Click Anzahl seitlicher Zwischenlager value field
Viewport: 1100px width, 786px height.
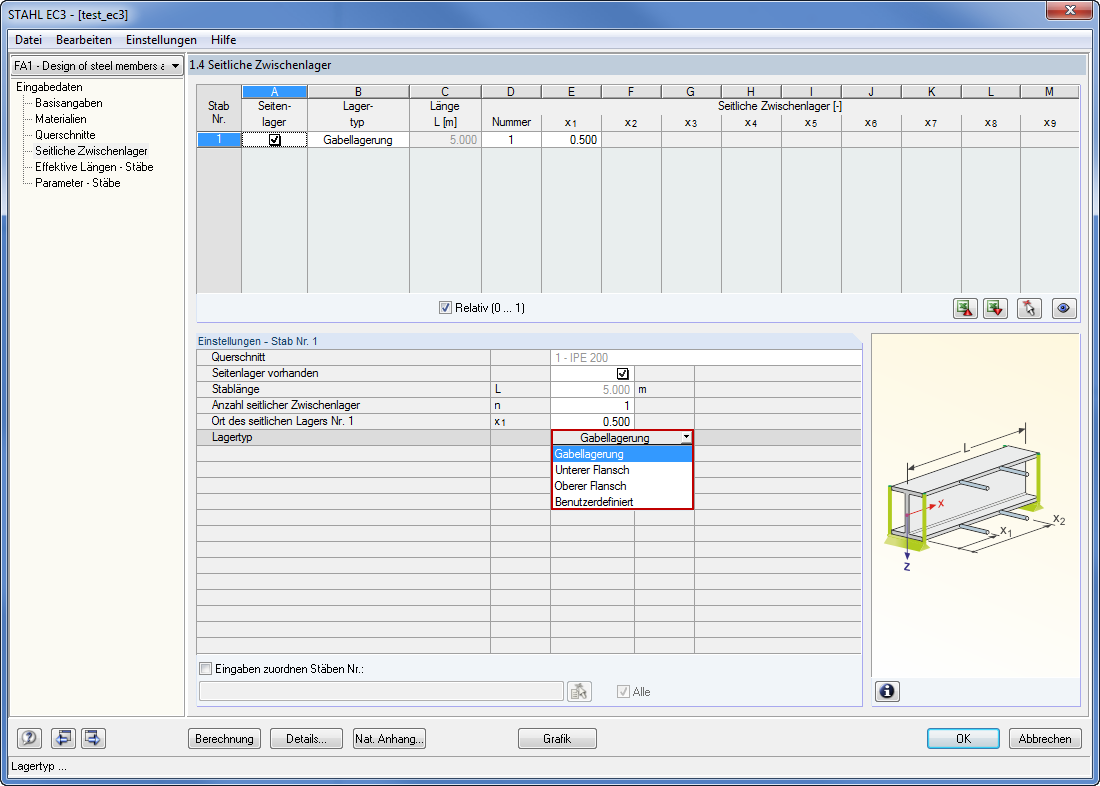tap(592, 406)
